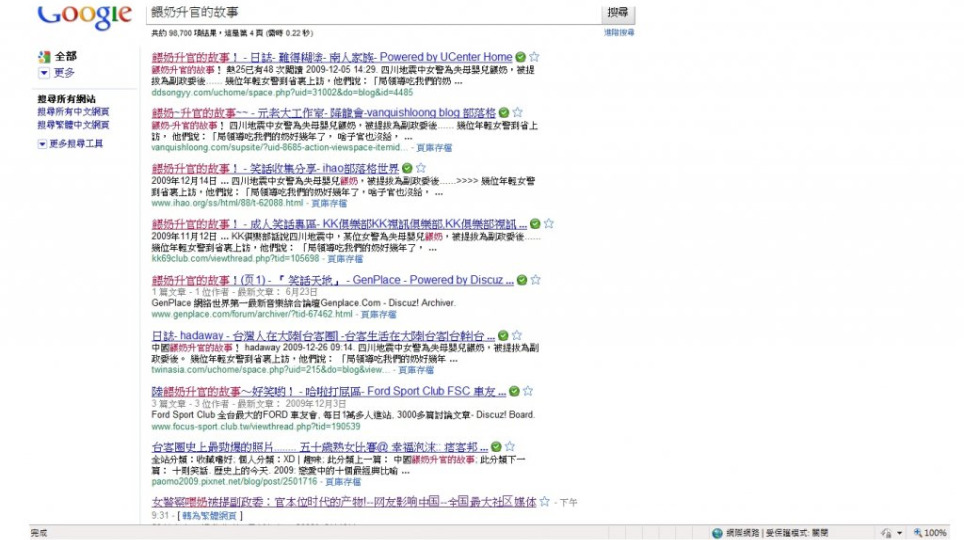Viewport: 964px width, 540px height.
Task: Star the vanquishloong blog result
Action: click(x=518, y=113)
